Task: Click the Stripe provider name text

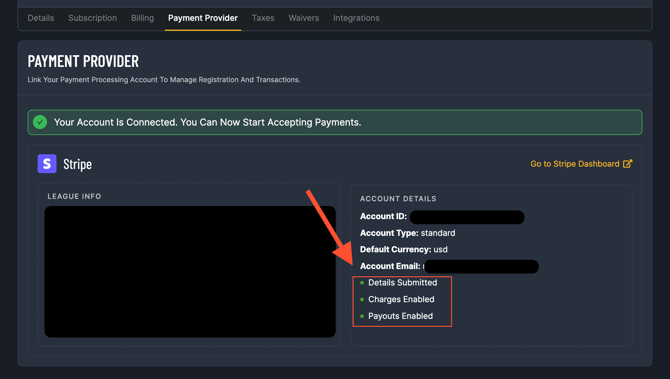Action: 77,164
